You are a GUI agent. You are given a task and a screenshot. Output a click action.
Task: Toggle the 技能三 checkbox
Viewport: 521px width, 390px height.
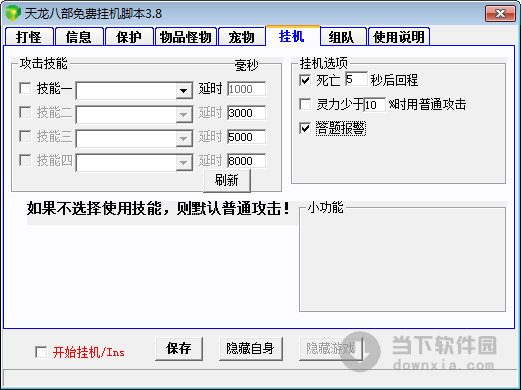coord(25,136)
